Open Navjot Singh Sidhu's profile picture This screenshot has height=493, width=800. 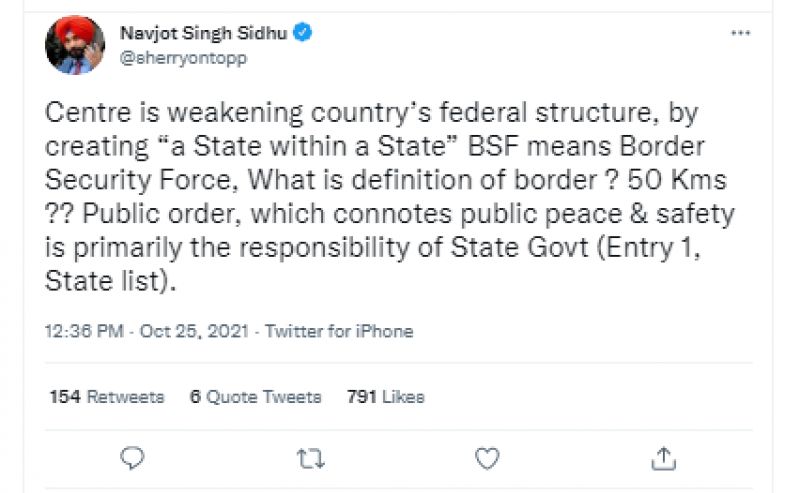coord(73,45)
